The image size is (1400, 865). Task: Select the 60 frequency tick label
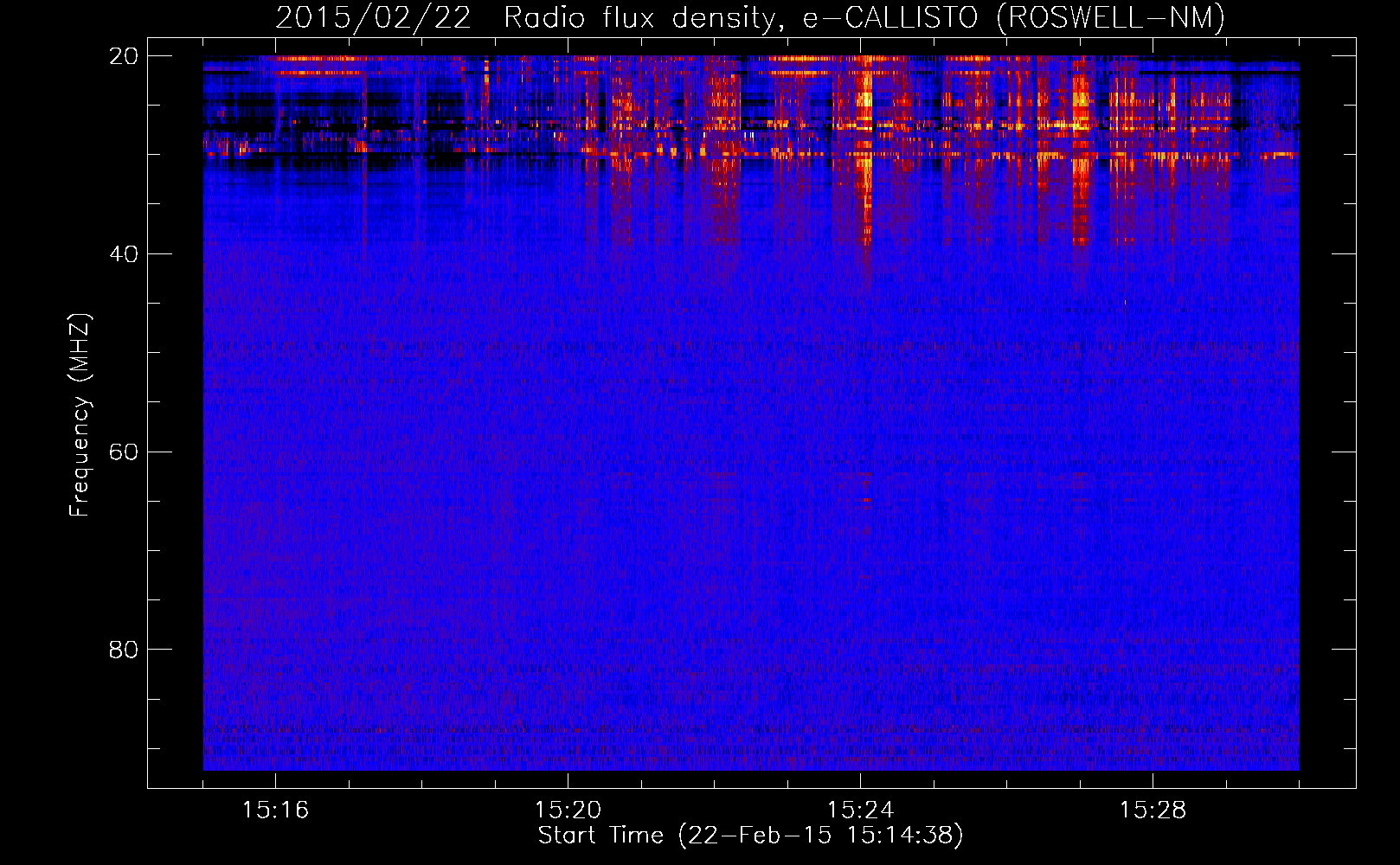[124, 452]
